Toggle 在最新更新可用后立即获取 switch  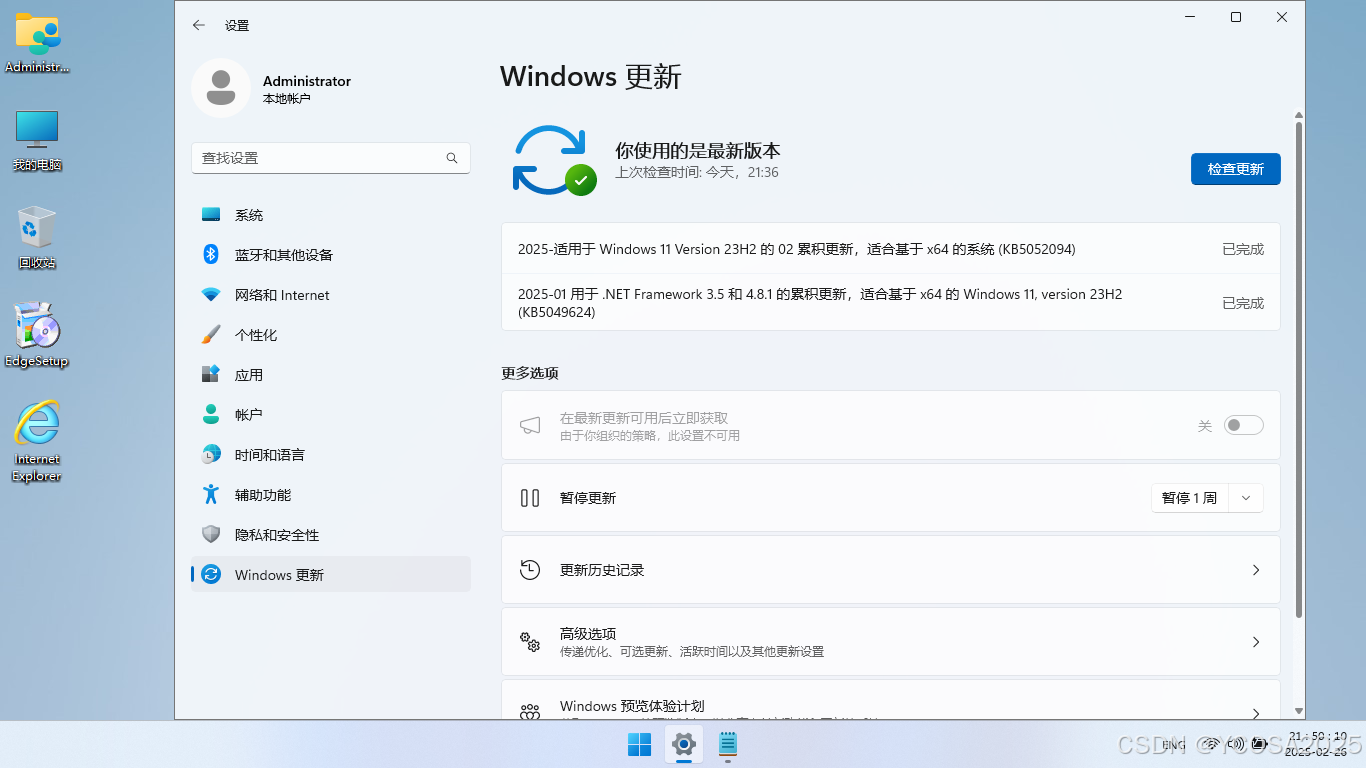[x=1244, y=425]
